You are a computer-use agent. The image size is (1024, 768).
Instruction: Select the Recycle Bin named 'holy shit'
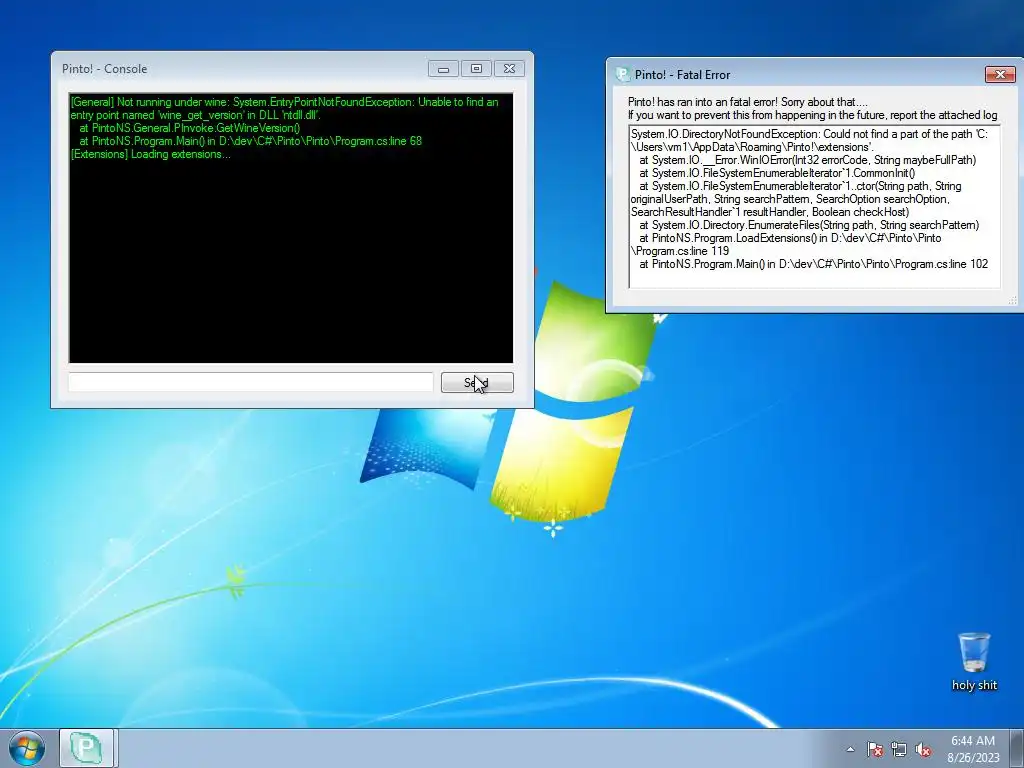tap(974, 662)
